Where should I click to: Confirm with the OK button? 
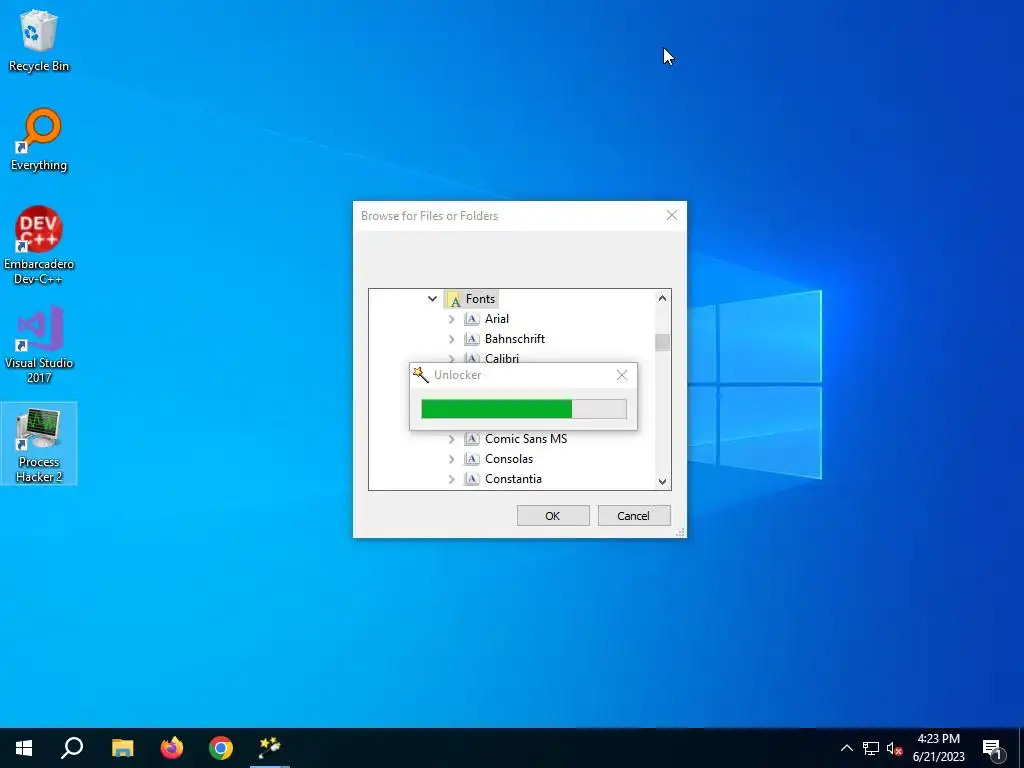552,516
